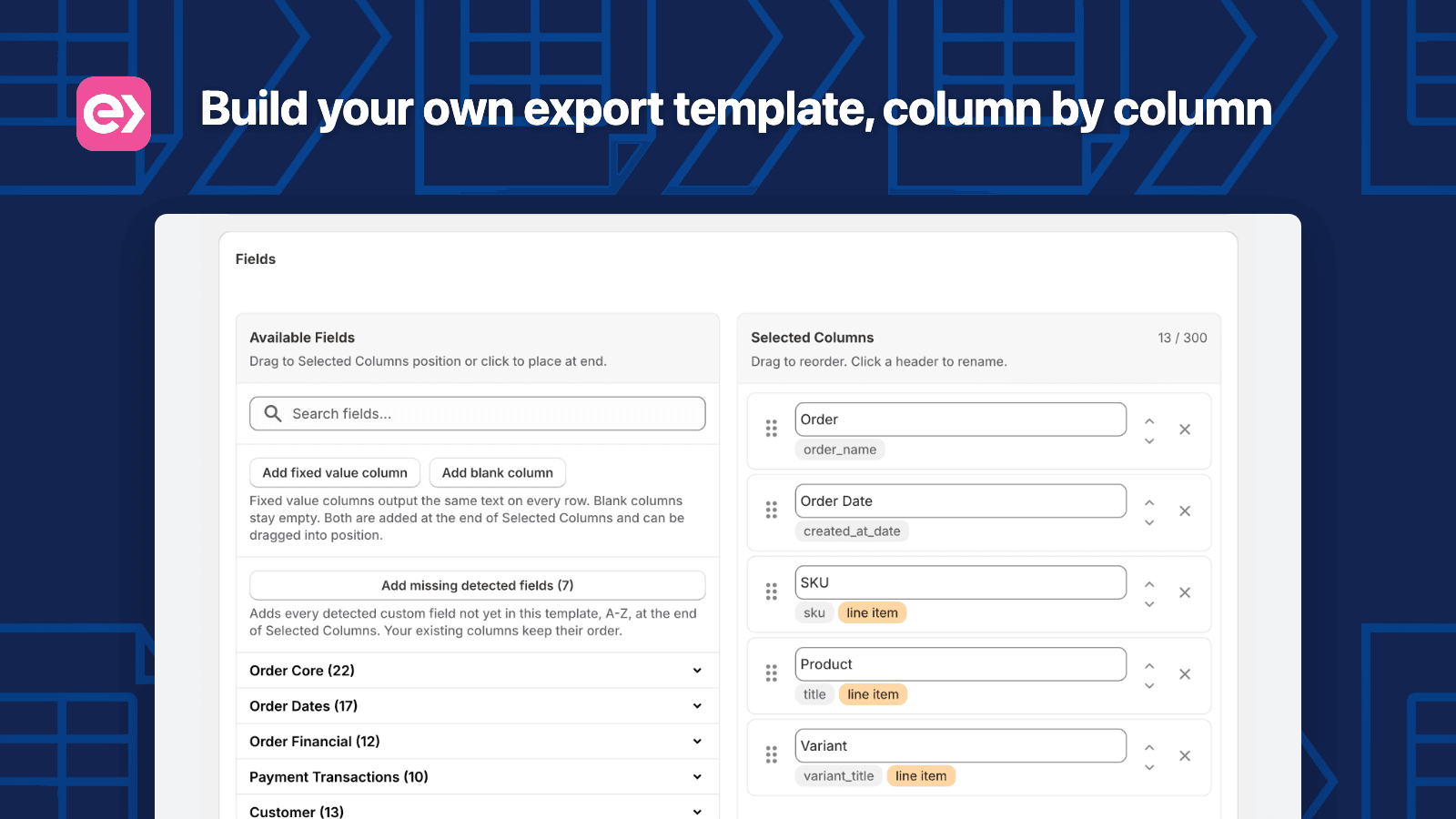Move the SKU column up
Viewport: 1456px width, 819px height.
coord(1149,584)
